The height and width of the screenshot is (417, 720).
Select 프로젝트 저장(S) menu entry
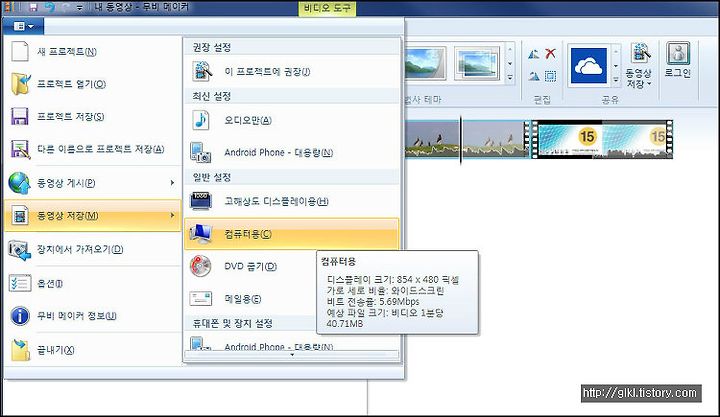pos(92,117)
